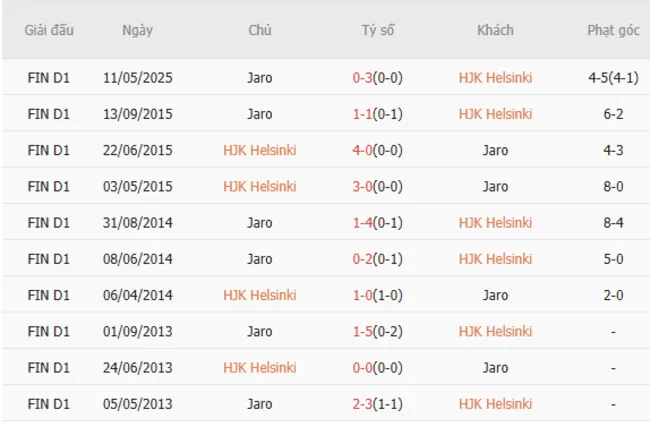Click HJK Helsinki home team on 22/06/2015

(x=259, y=150)
